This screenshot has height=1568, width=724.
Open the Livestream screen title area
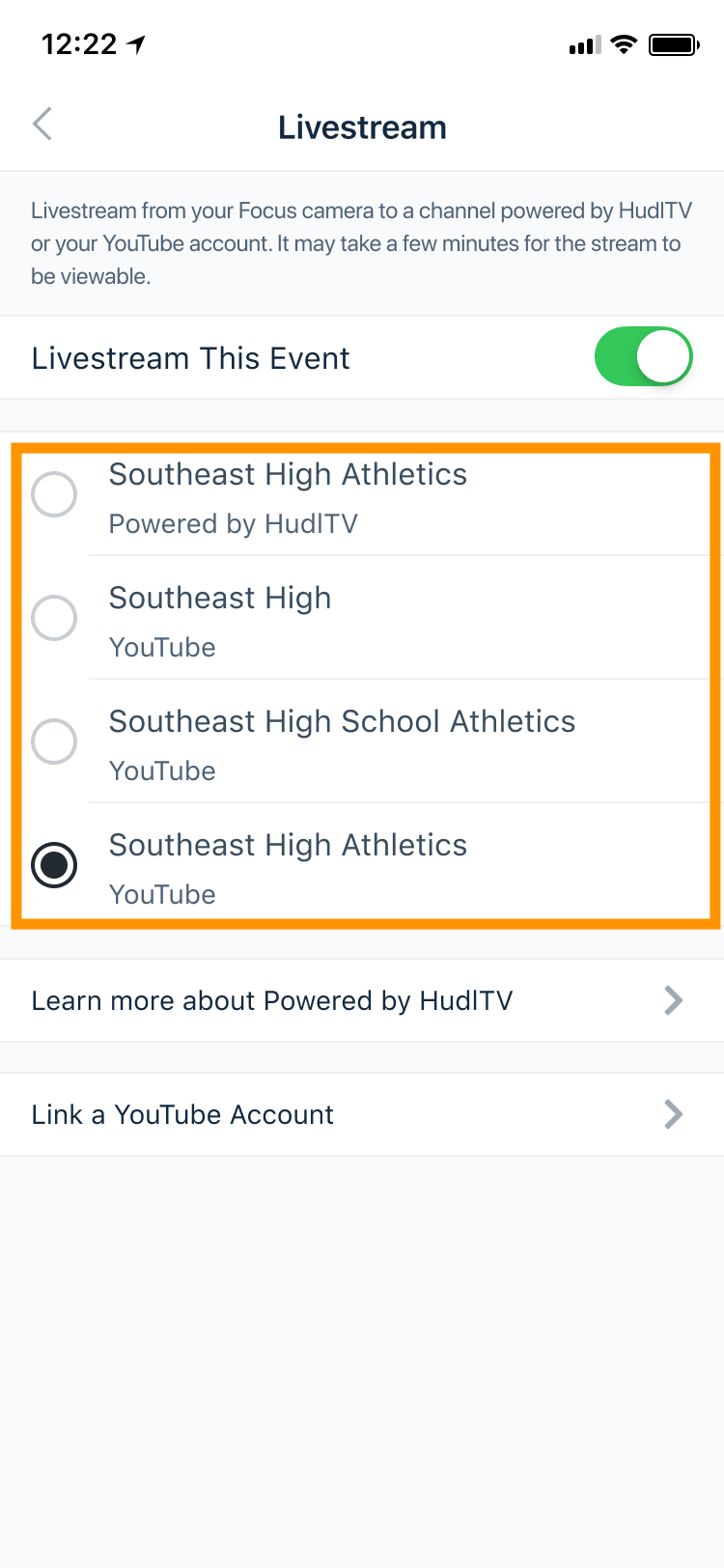pos(362,126)
